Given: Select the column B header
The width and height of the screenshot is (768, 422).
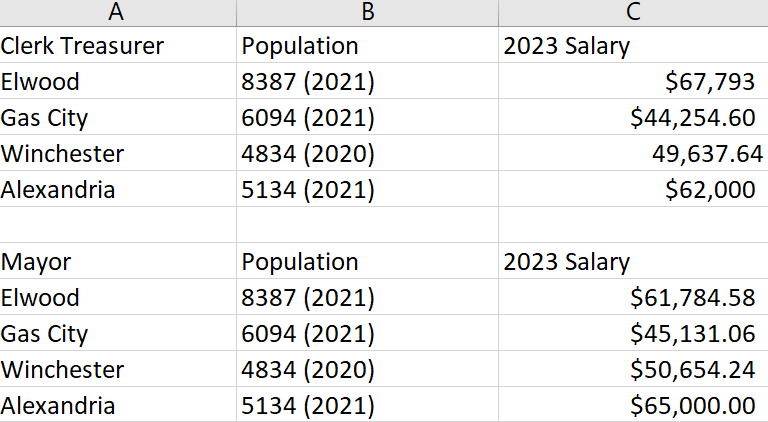Looking at the screenshot, I should click(367, 12).
